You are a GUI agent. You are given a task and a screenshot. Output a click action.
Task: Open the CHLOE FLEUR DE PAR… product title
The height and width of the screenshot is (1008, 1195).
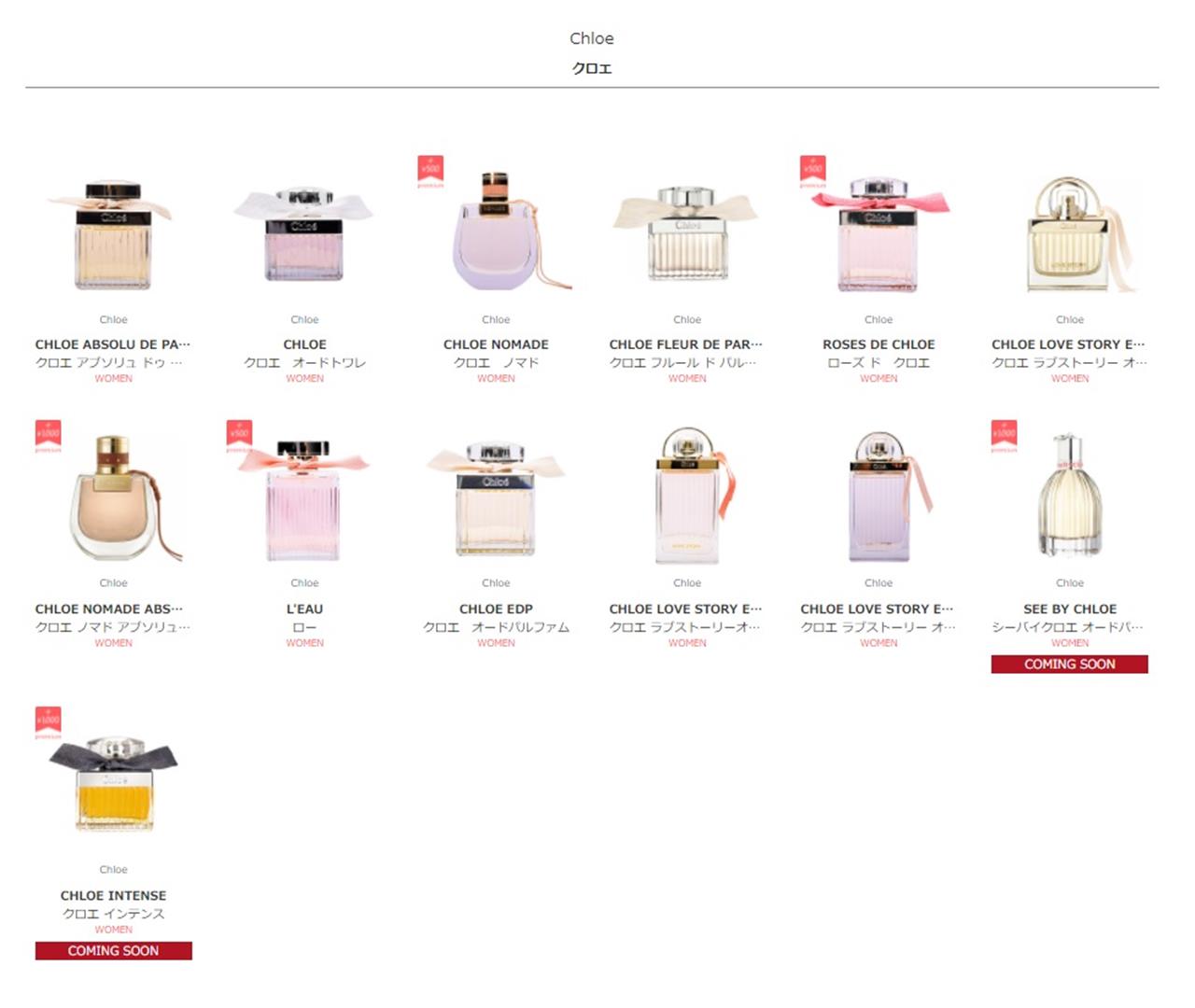pos(686,344)
